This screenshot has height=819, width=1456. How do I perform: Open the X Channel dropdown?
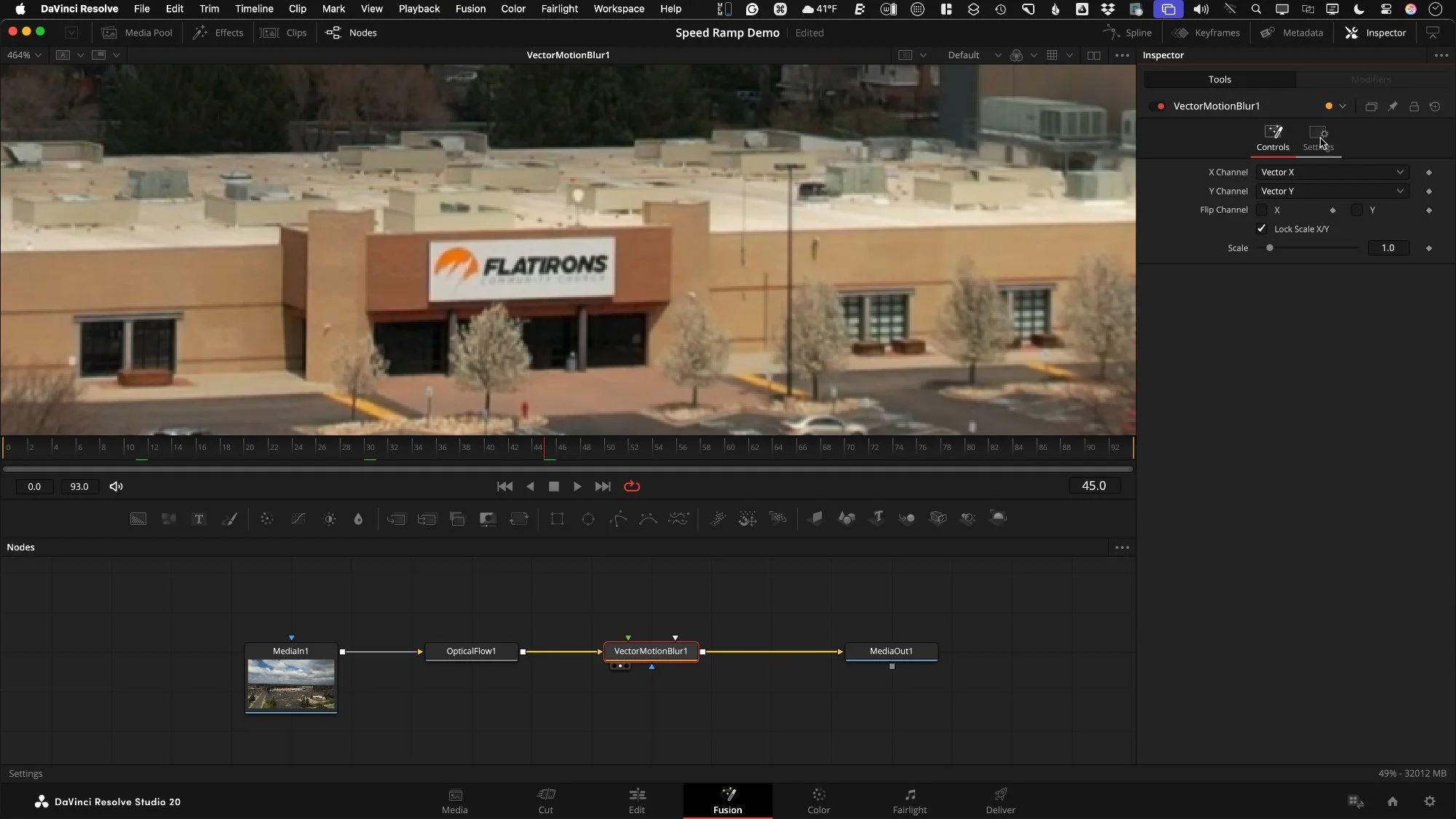pyautogui.click(x=1332, y=173)
